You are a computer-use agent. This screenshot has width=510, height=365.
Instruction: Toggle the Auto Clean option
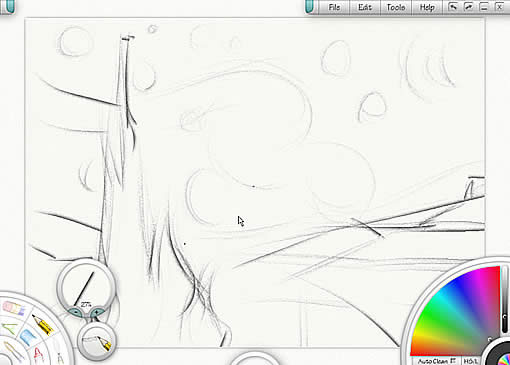(x=436, y=361)
